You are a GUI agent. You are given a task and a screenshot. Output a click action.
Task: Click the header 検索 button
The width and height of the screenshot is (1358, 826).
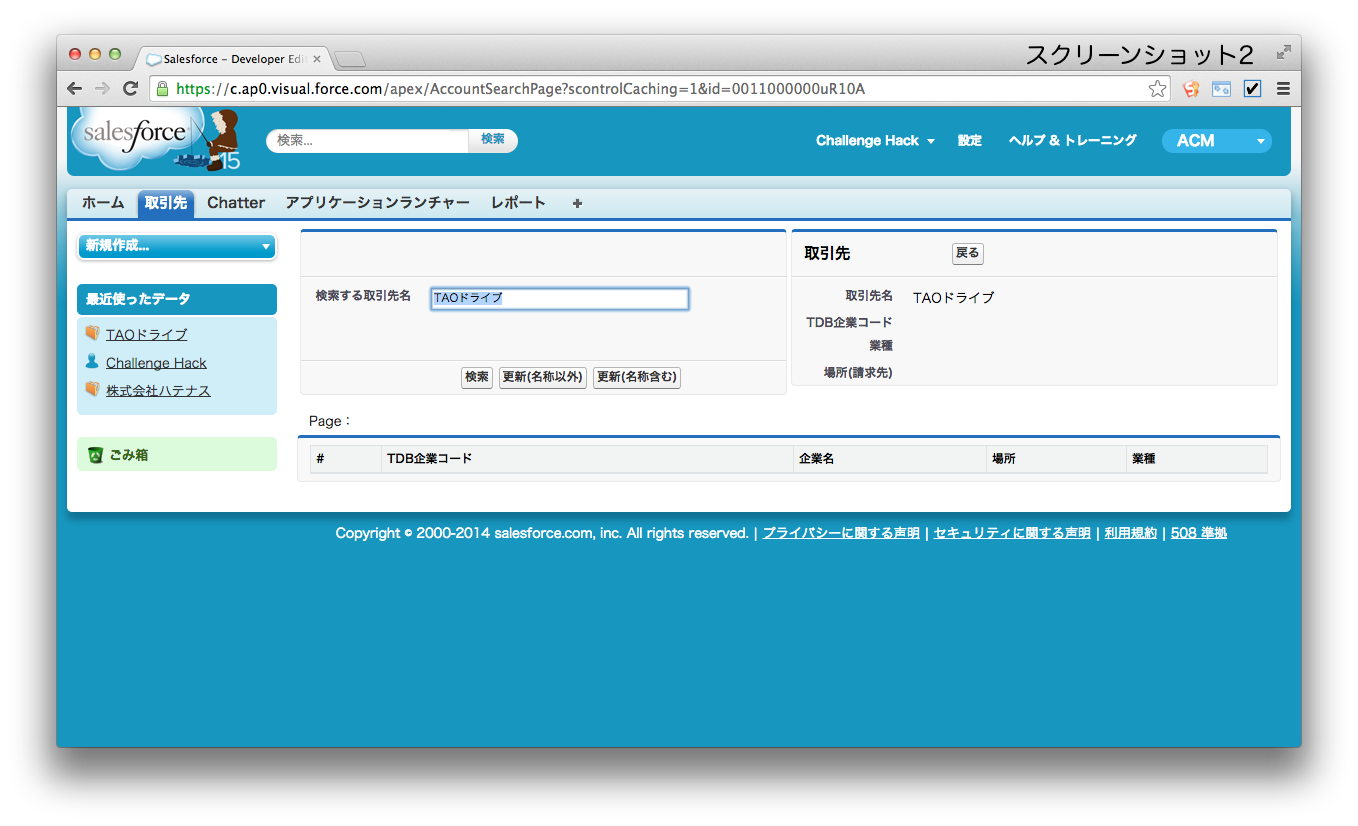click(x=493, y=140)
